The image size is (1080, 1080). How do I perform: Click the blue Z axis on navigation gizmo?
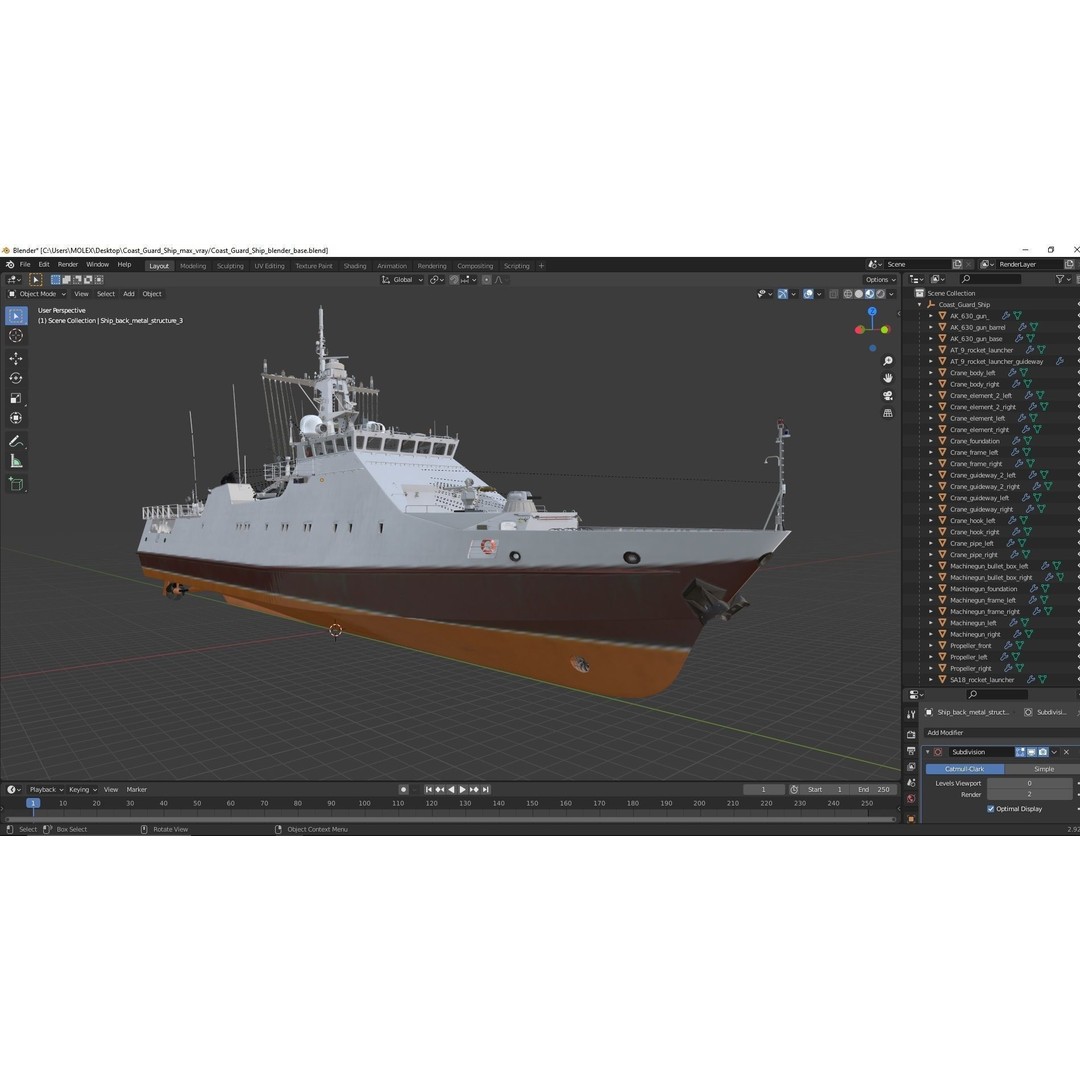coord(872,311)
